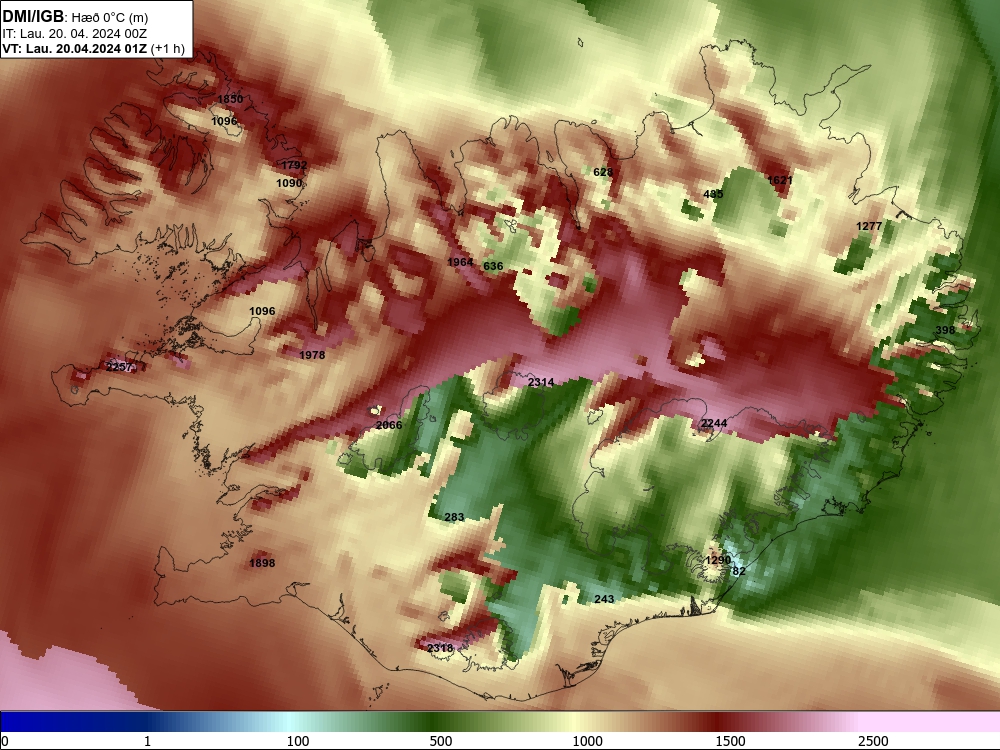1000x750 pixels.
Task: Click the map value label 283
Action: pyautogui.click(x=454, y=517)
